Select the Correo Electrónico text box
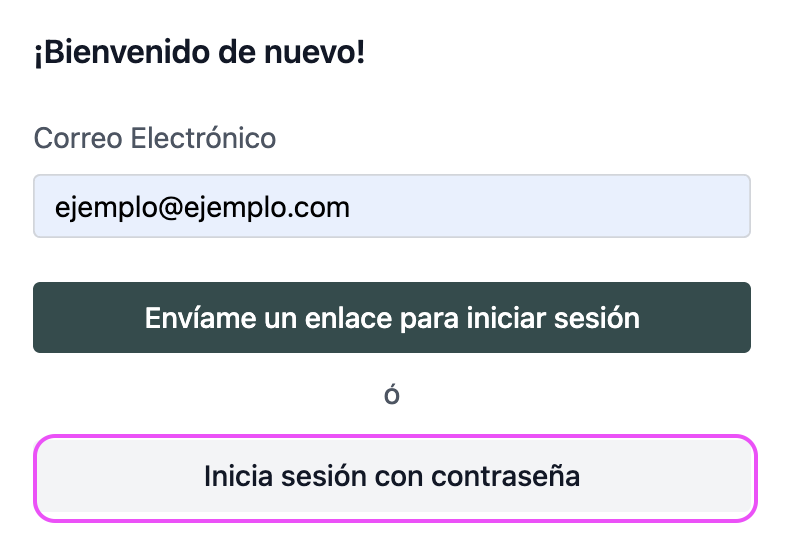 pyautogui.click(x=391, y=207)
